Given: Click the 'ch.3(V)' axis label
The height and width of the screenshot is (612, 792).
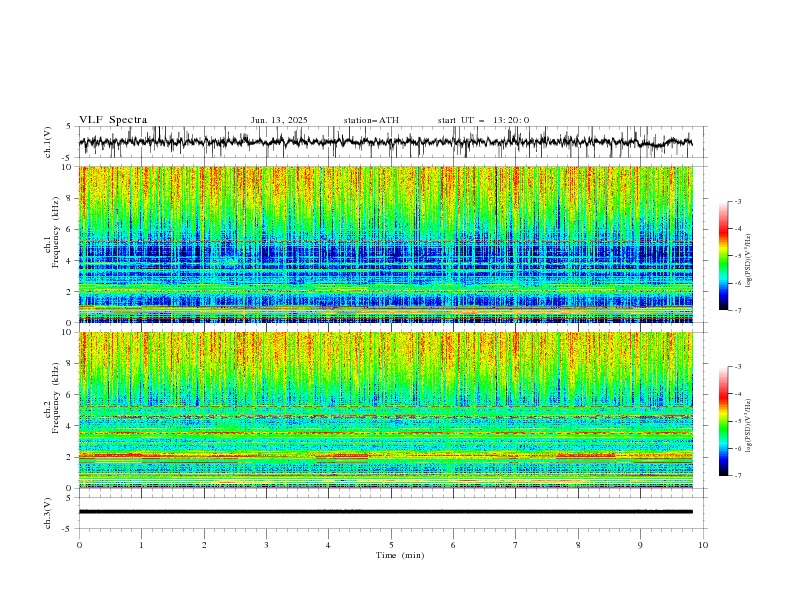Looking at the screenshot, I should (48, 513).
